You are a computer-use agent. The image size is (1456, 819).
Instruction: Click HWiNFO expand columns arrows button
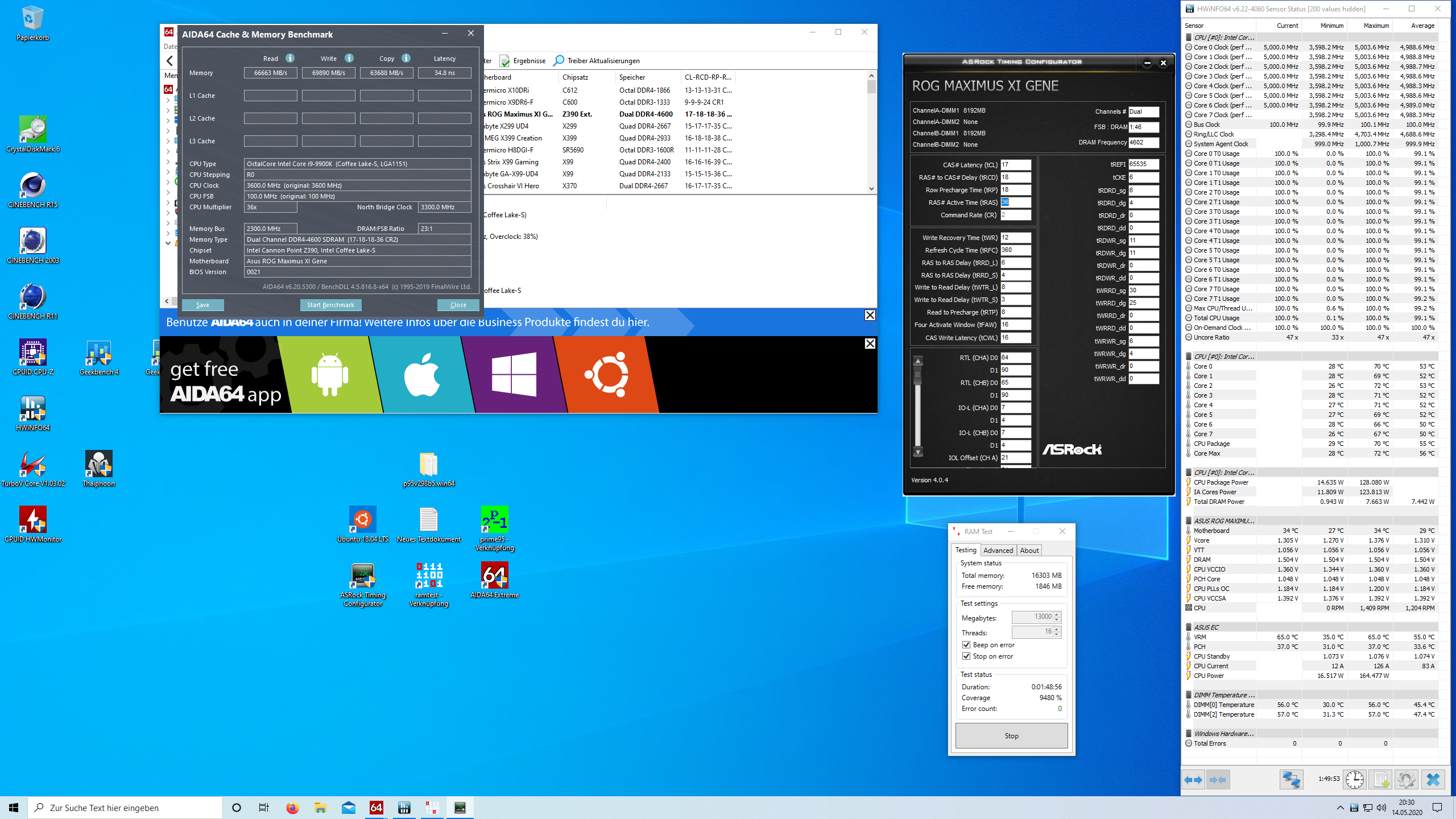1193,780
